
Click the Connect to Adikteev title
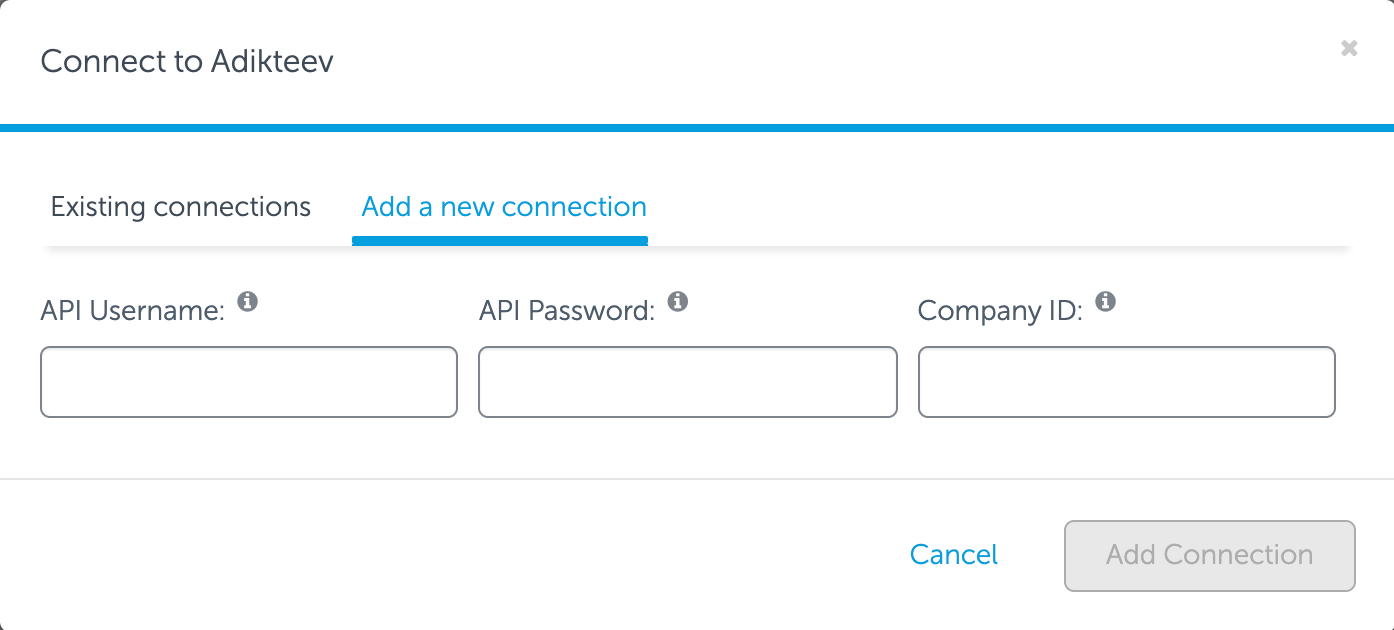coord(187,62)
